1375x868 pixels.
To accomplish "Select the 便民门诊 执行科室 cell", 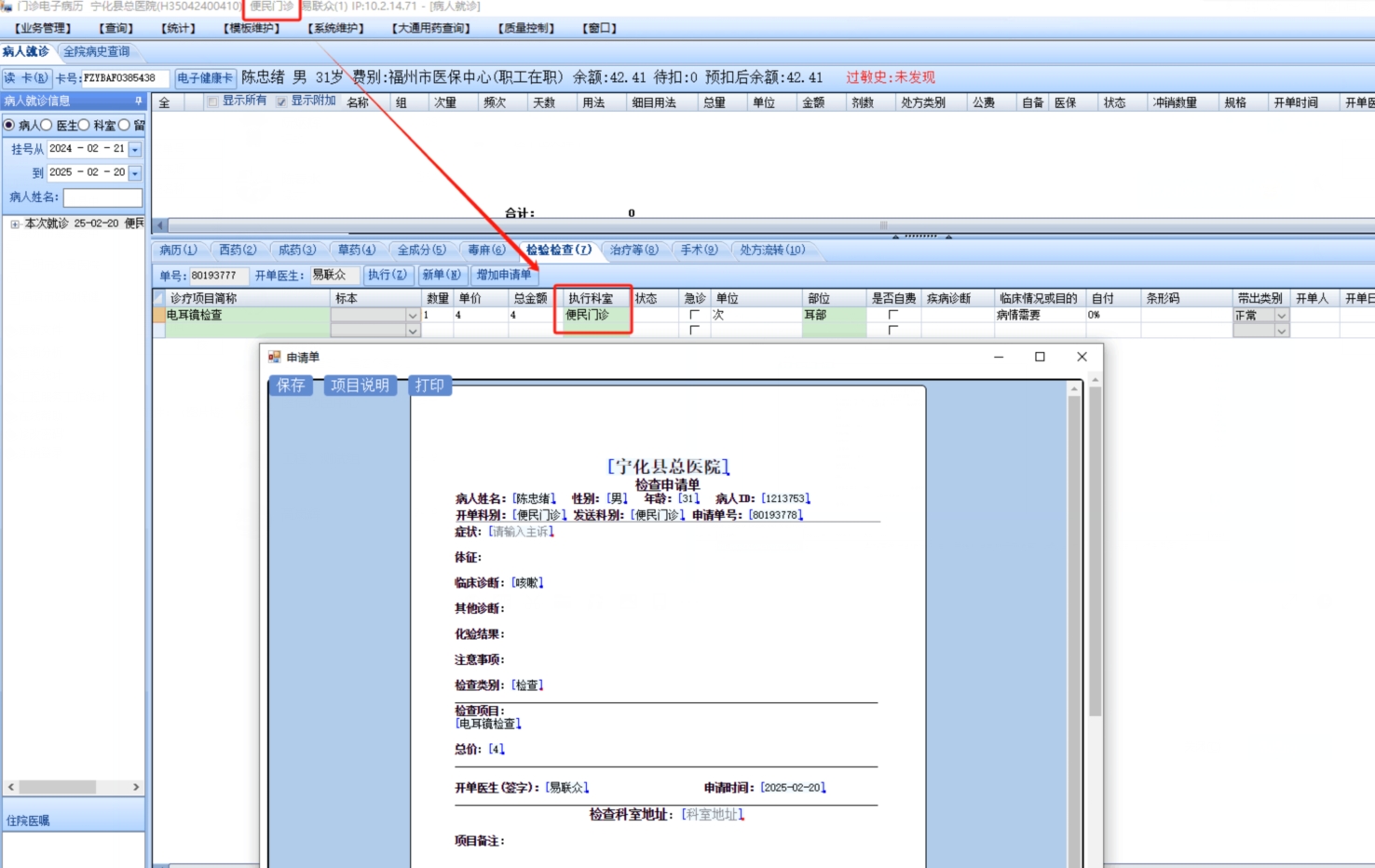I will (596, 315).
